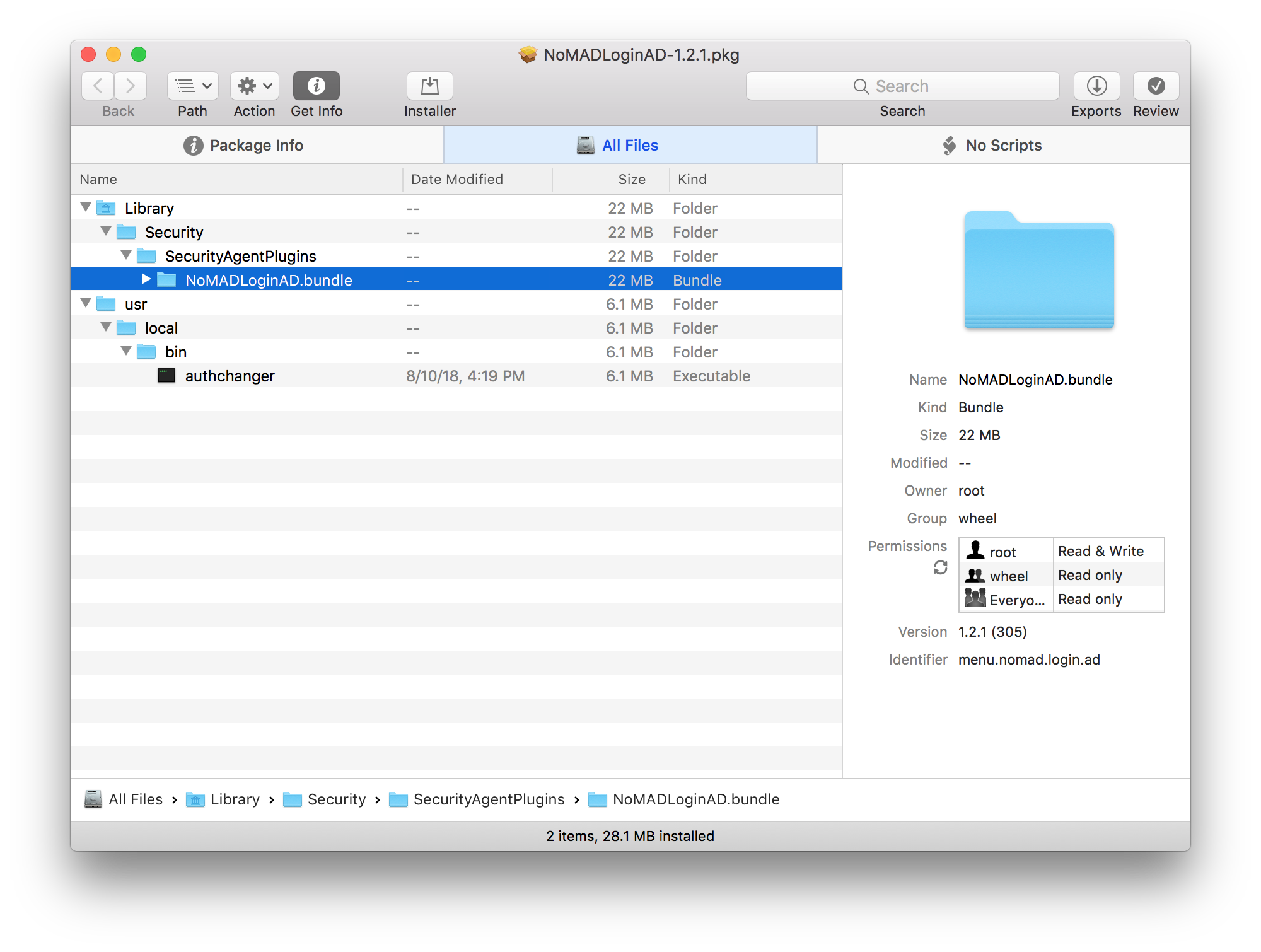Click the authchanger terminal icon

[x=166, y=376]
